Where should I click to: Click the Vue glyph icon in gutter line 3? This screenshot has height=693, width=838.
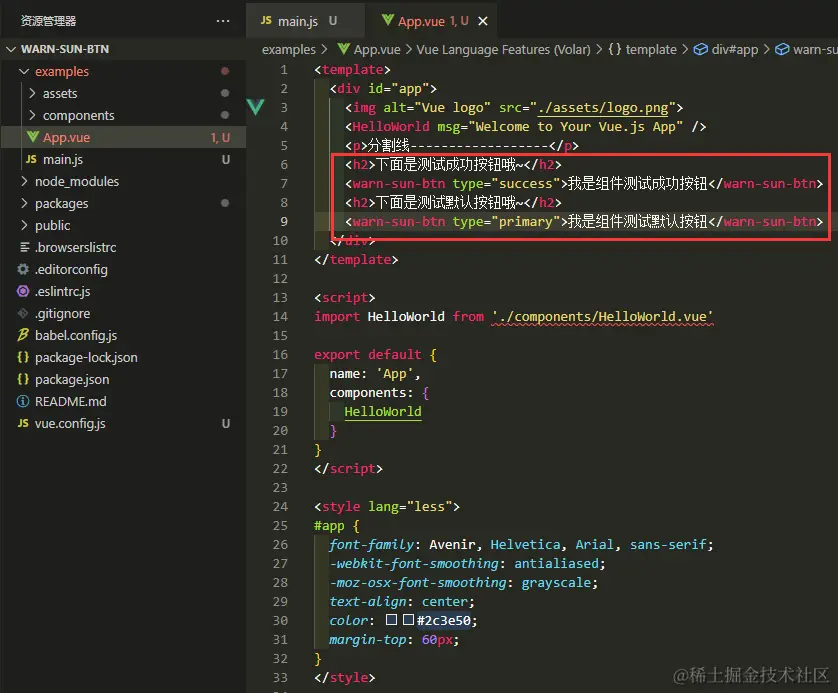(255, 107)
